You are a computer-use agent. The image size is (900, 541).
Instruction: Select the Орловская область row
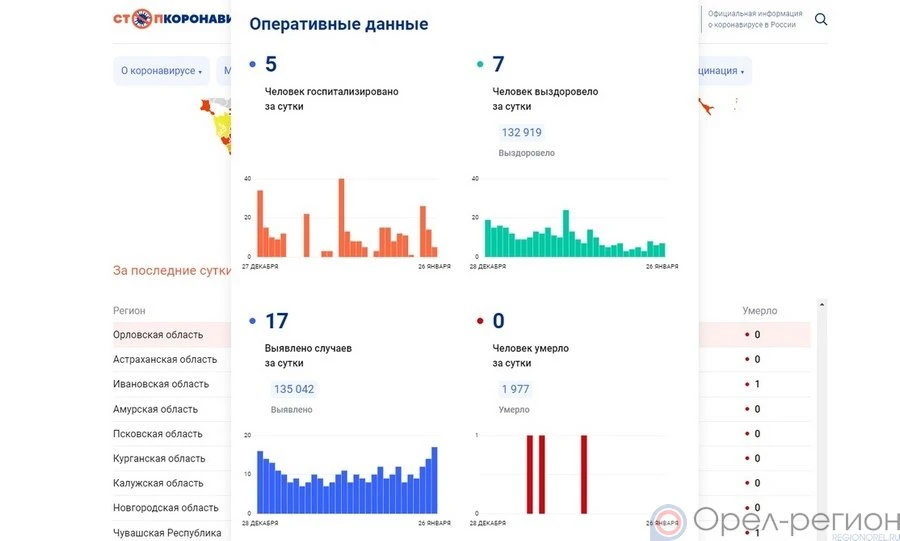click(x=158, y=335)
